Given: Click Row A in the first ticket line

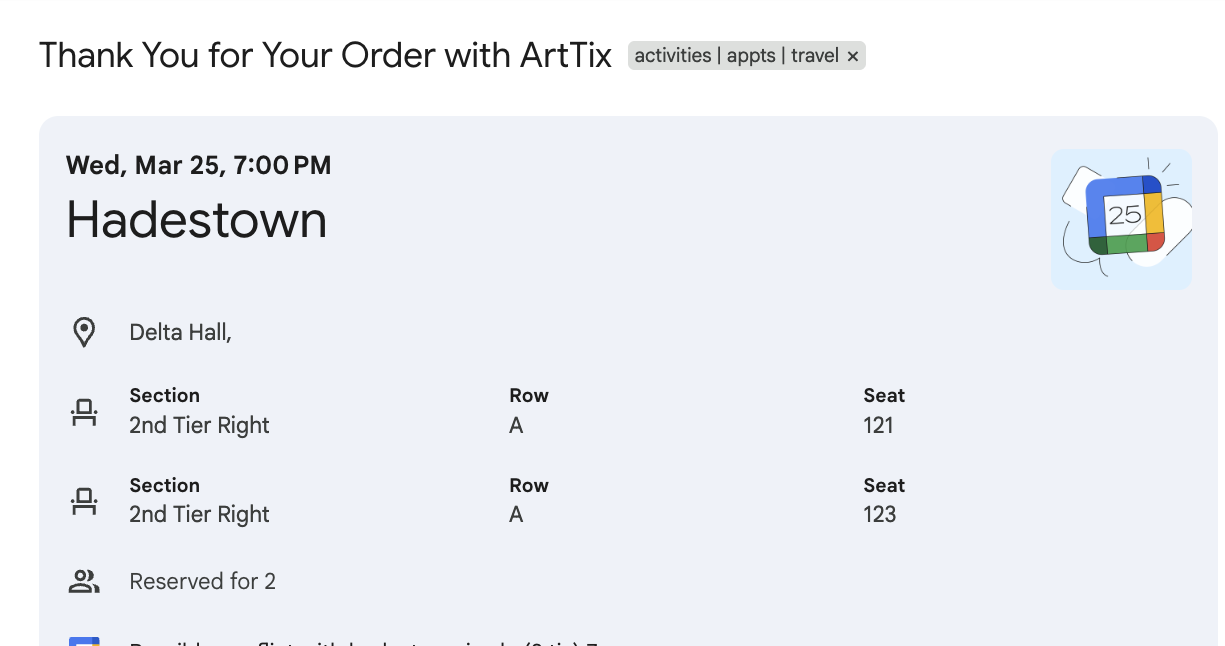Looking at the screenshot, I should pos(516,425).
